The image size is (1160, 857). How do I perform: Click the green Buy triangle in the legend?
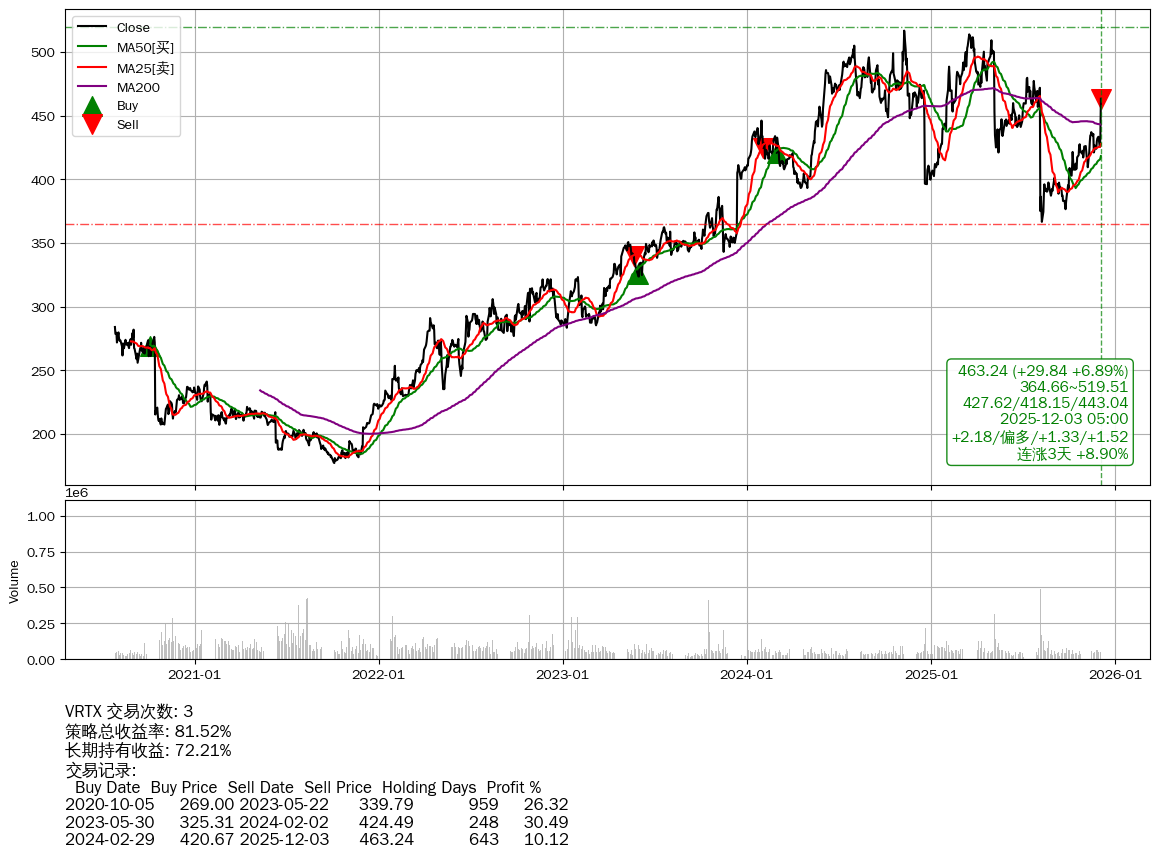click(92, 106)
